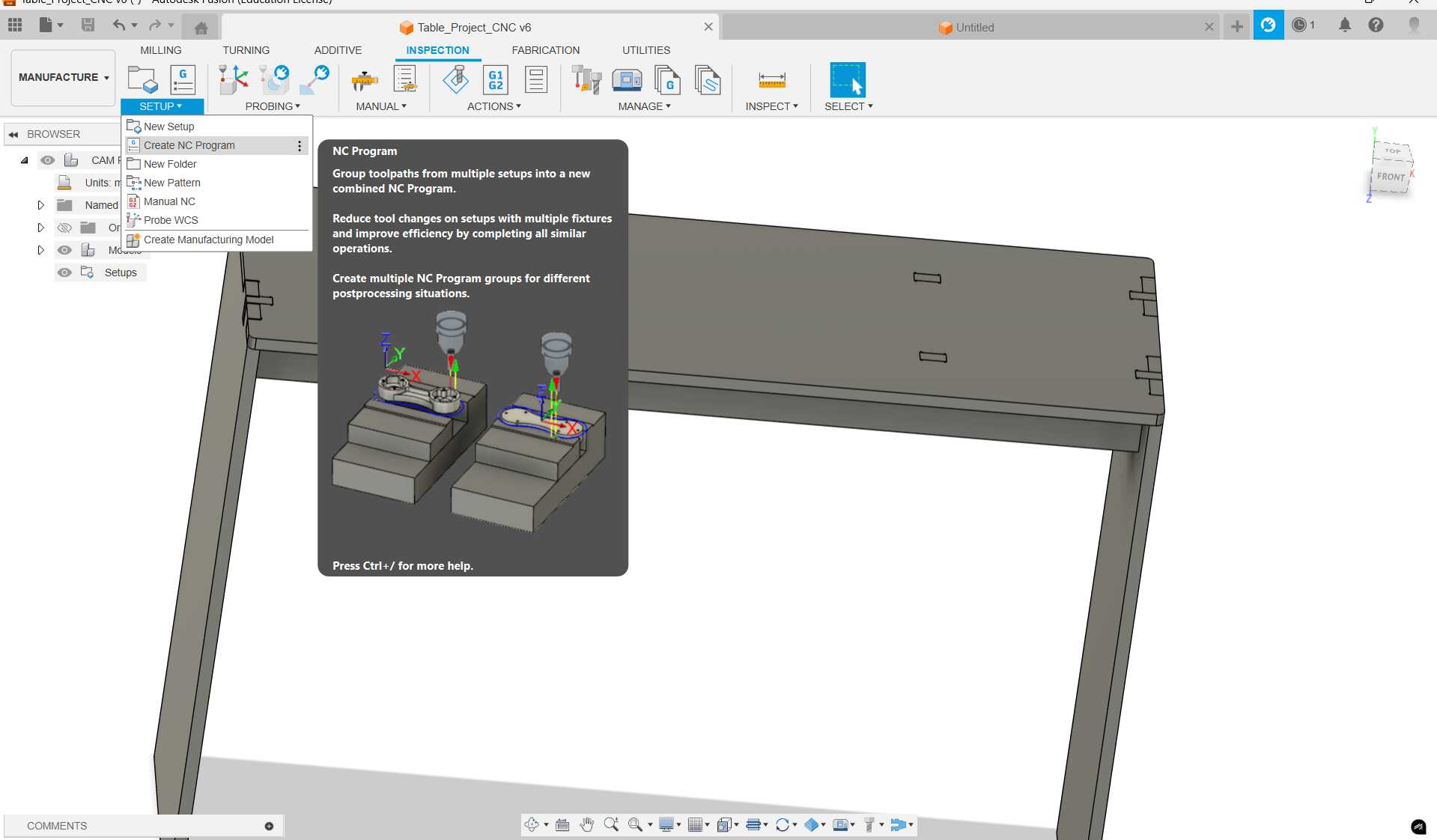Toggle visibility of the CAM root node
The image size is (1437, 840).
48,160
